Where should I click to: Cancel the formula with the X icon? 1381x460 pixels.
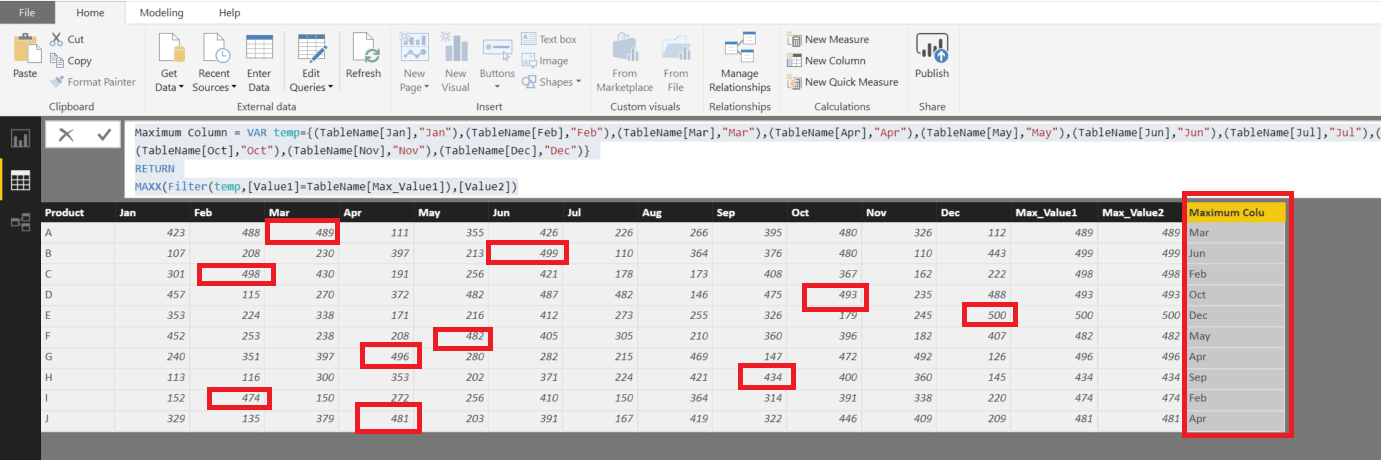[x=66, y=135]
